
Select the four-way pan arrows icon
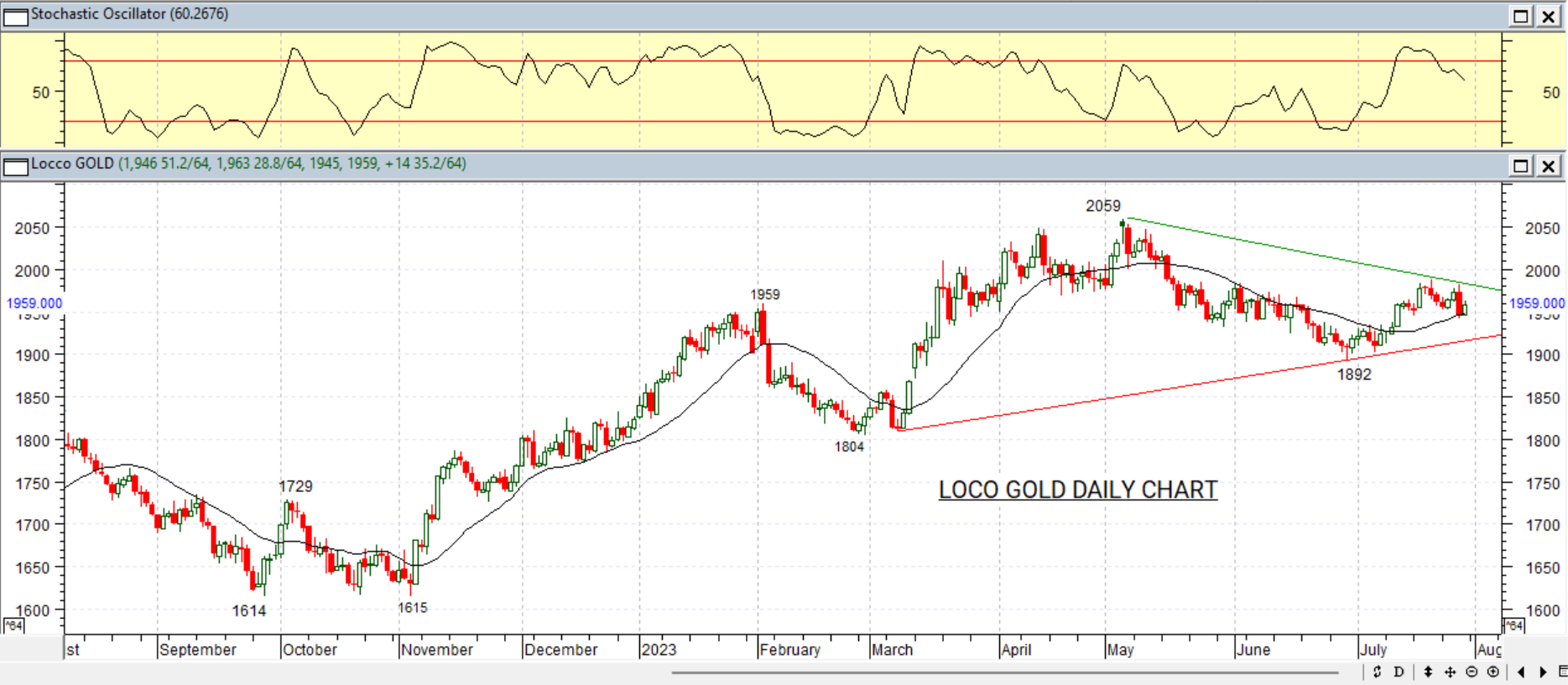[x=1450, y=672]
